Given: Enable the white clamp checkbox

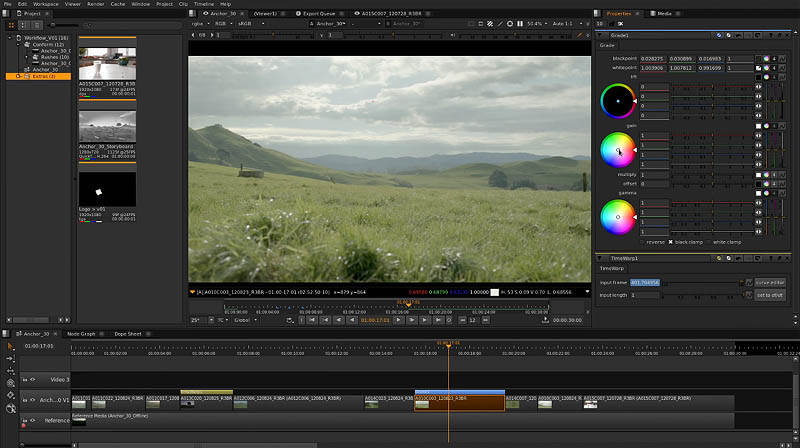Looking at the screenshot, I should click(x=709, y=242).
